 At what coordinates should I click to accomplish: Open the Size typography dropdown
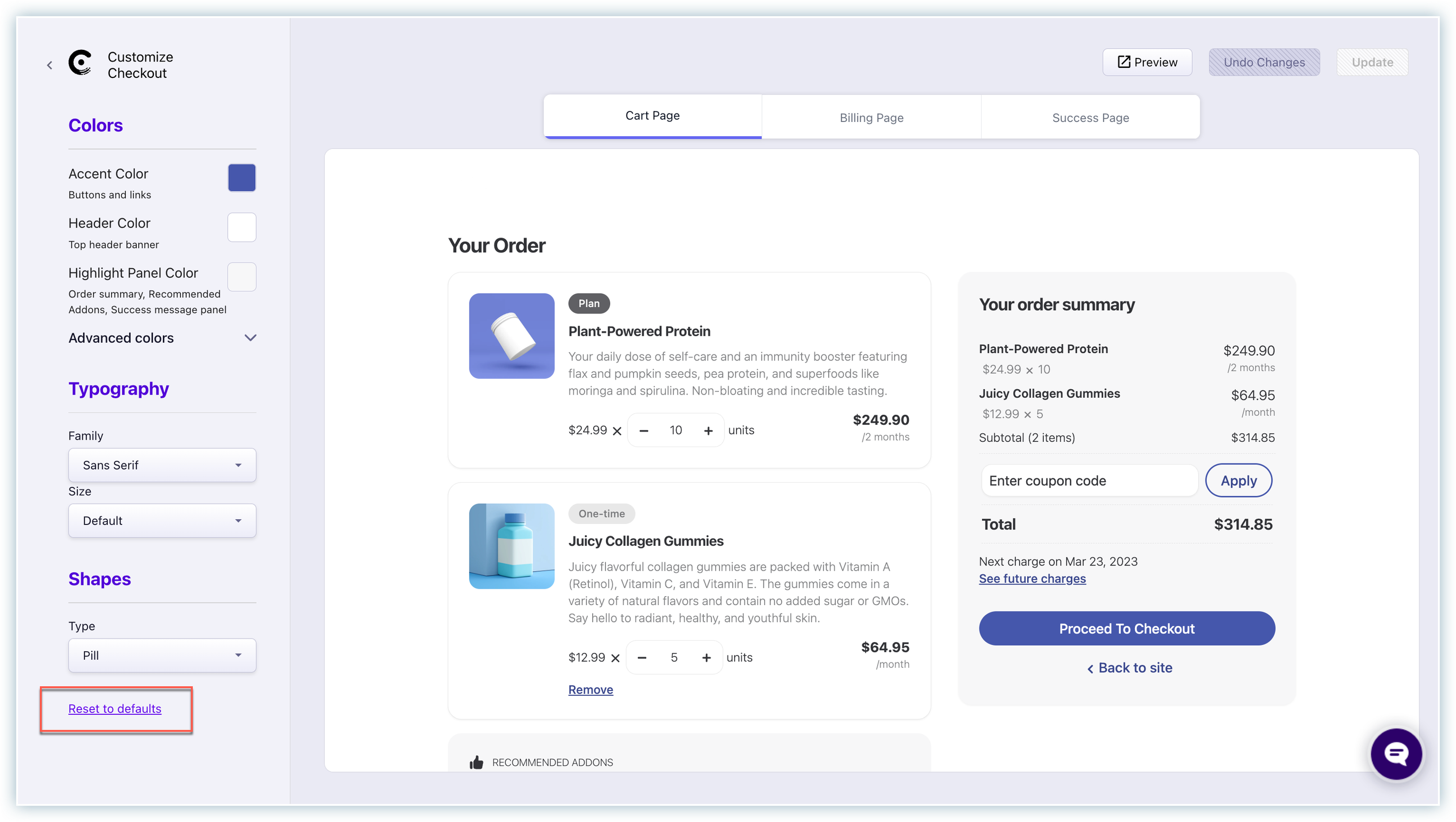(x=162, y=520)
